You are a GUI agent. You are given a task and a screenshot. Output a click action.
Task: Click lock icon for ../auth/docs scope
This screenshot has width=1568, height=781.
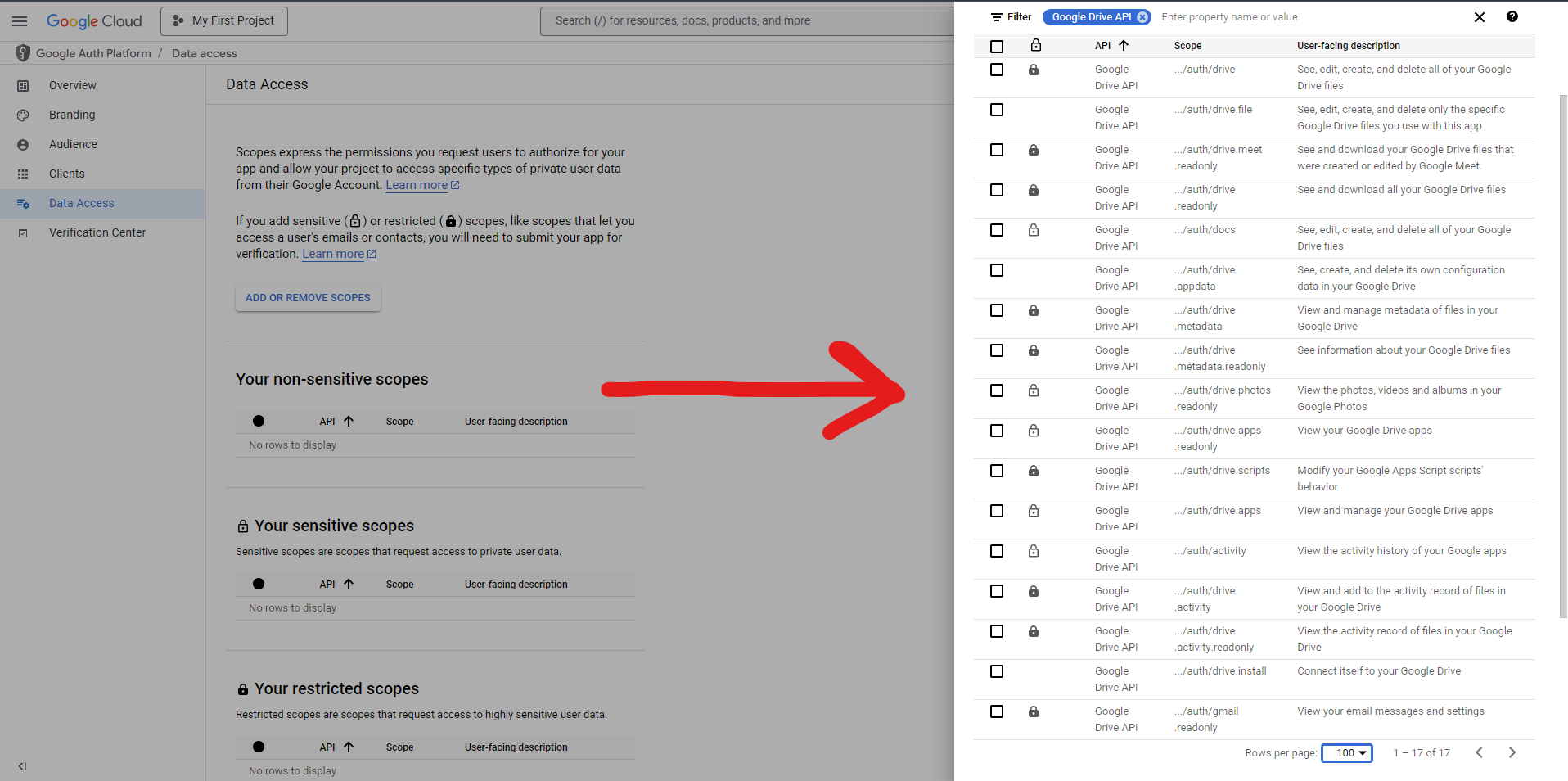1034,231
